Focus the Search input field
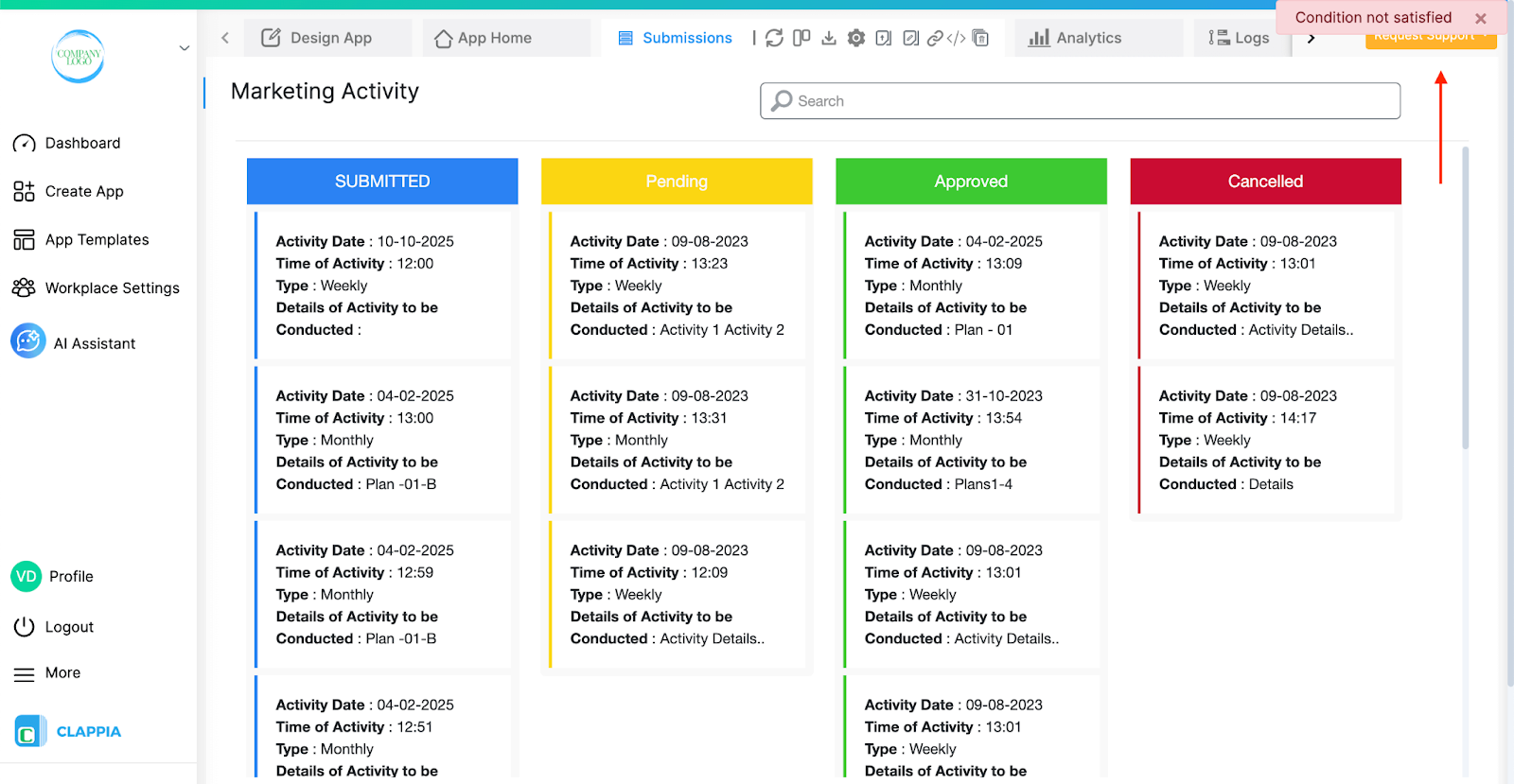Screen dimensions: 1514x784 (1080, 101)
